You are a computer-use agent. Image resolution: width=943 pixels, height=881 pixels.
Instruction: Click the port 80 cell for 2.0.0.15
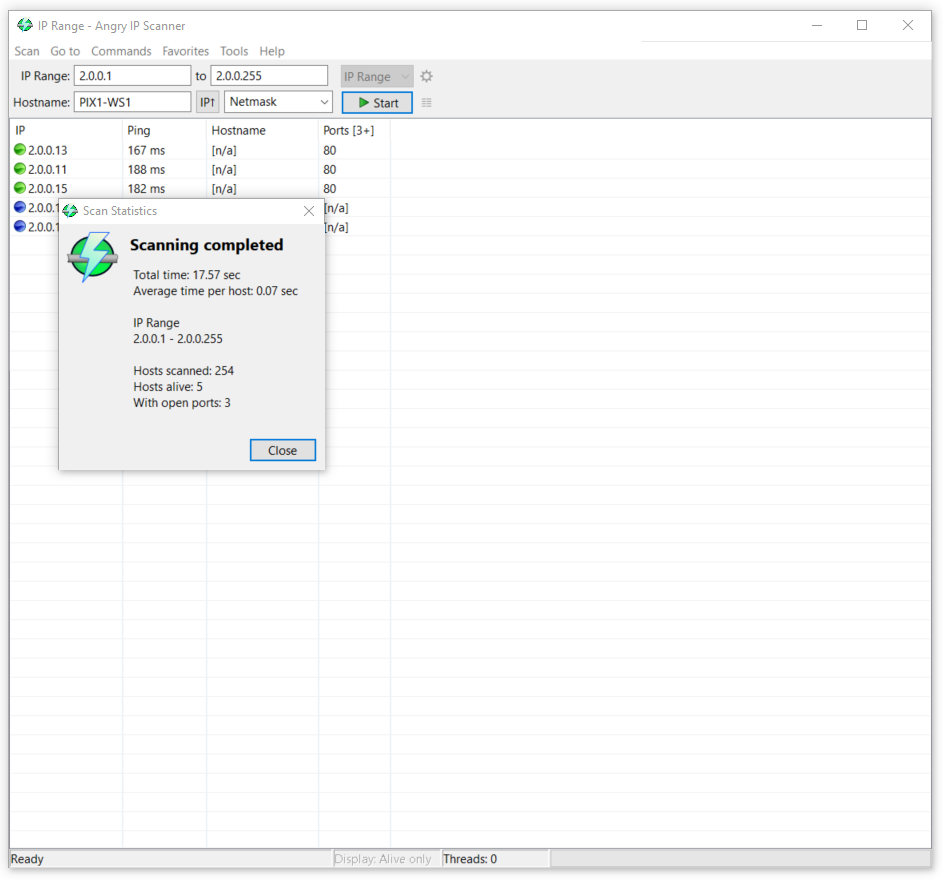pos(330,189)
